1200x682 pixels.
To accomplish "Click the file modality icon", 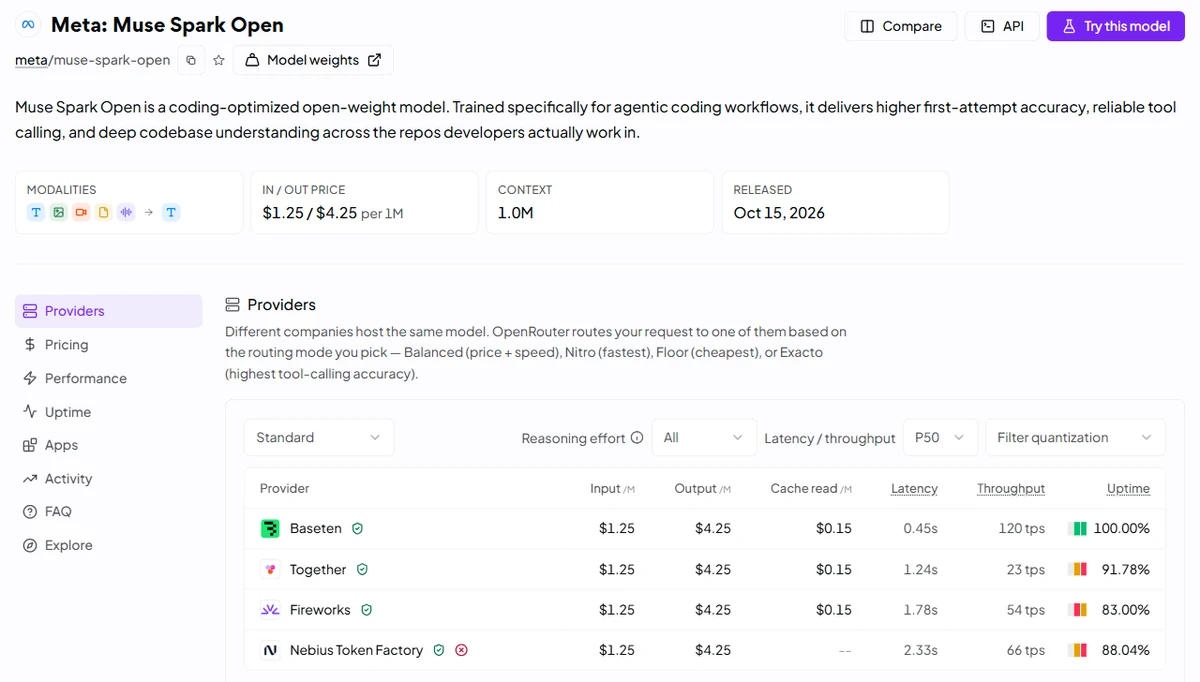I will (103, 212).
